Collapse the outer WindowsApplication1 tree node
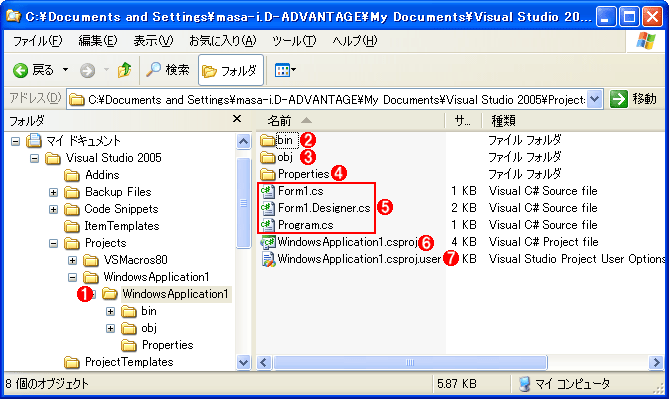 pos(73,277)
